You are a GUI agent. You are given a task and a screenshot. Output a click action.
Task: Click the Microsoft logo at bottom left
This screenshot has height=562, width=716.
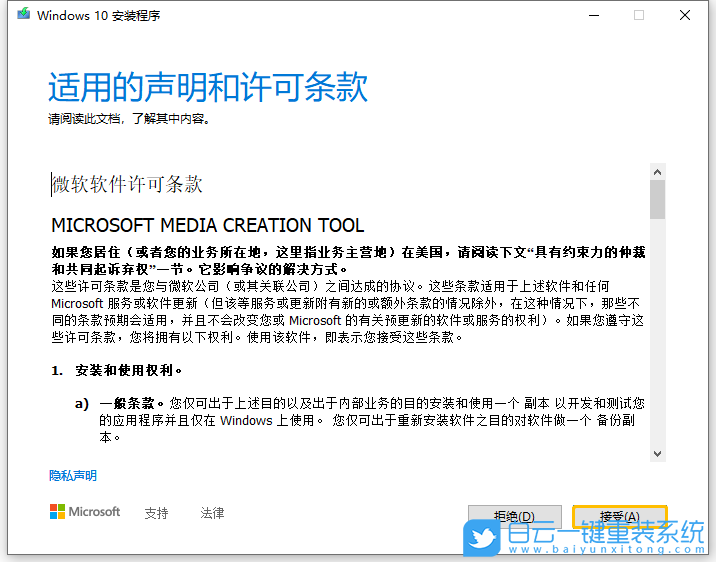[85, 512]
